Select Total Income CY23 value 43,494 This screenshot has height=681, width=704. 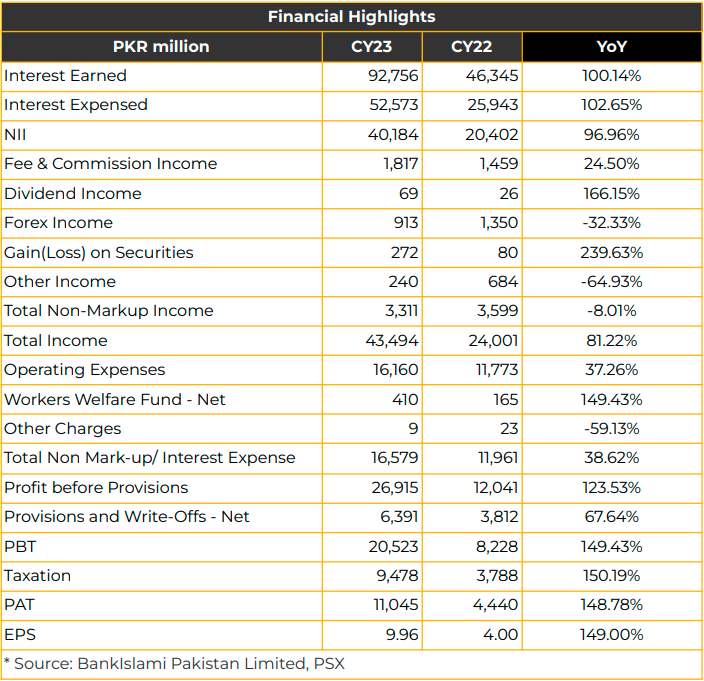click(392, 340)
